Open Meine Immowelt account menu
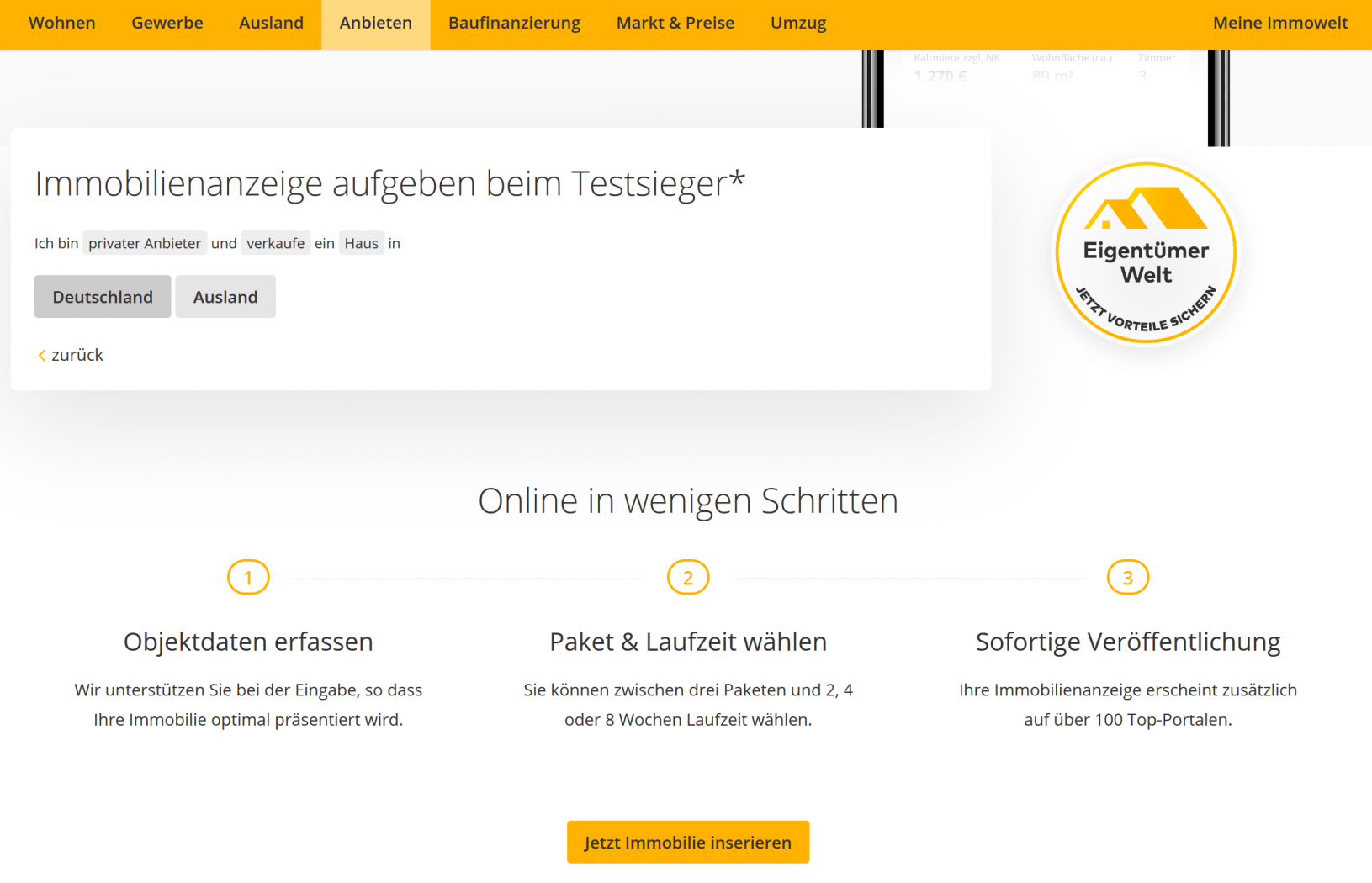 [1280, 24]
